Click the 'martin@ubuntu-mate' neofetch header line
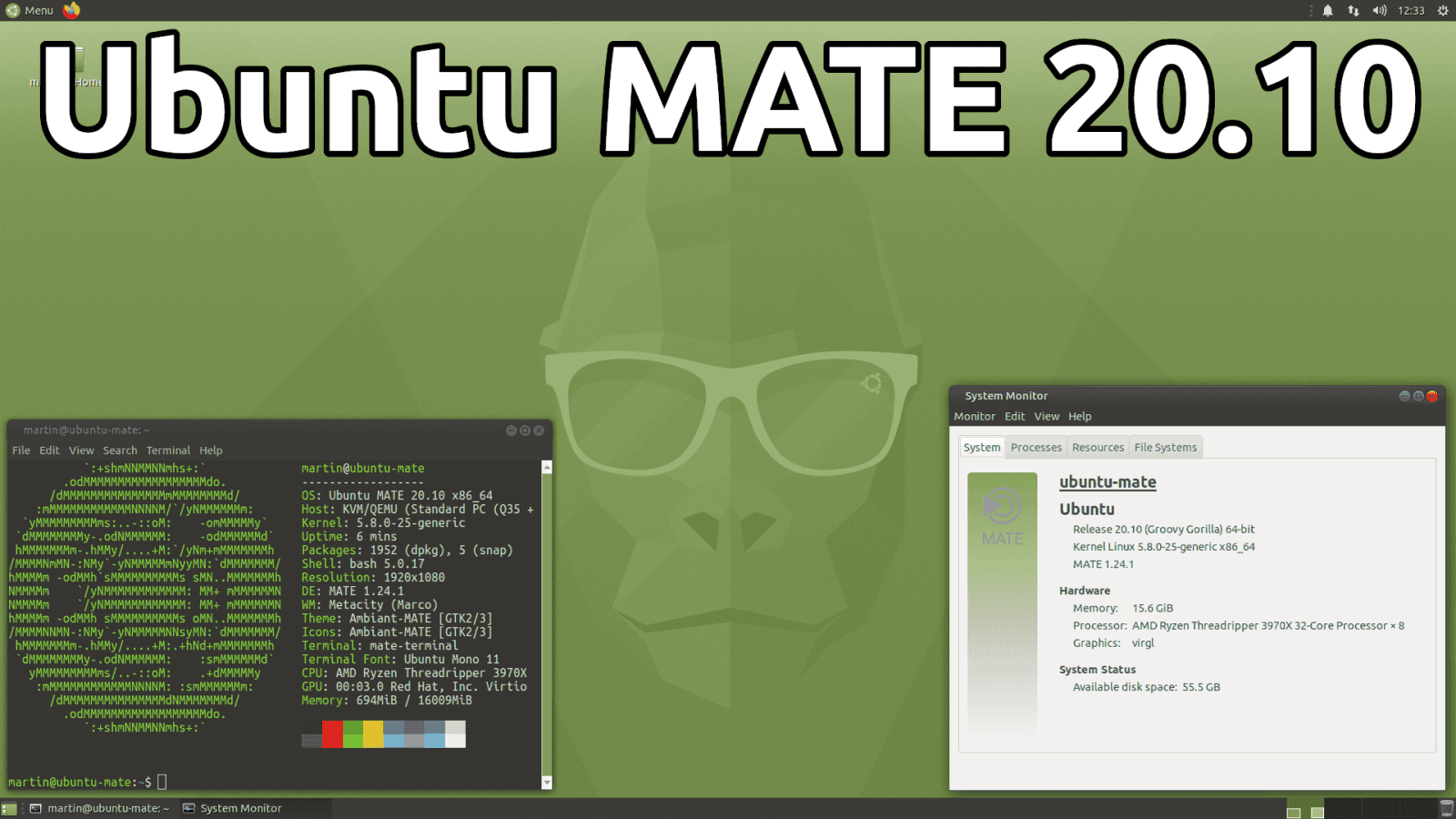The height and width of the screenshot is (819, 1456). (363, 469)
